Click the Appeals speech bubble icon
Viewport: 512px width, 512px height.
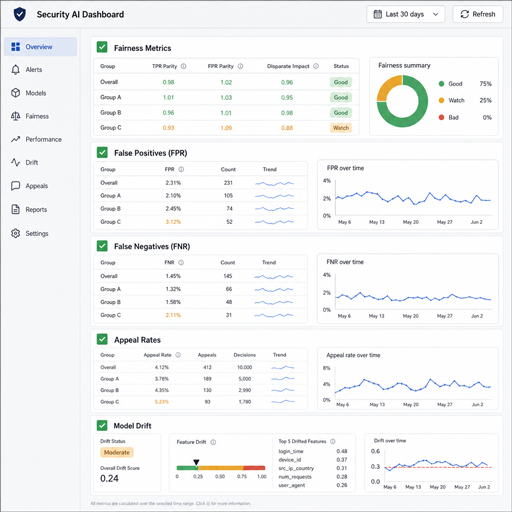pyautogui.click(x=15, y=186)
